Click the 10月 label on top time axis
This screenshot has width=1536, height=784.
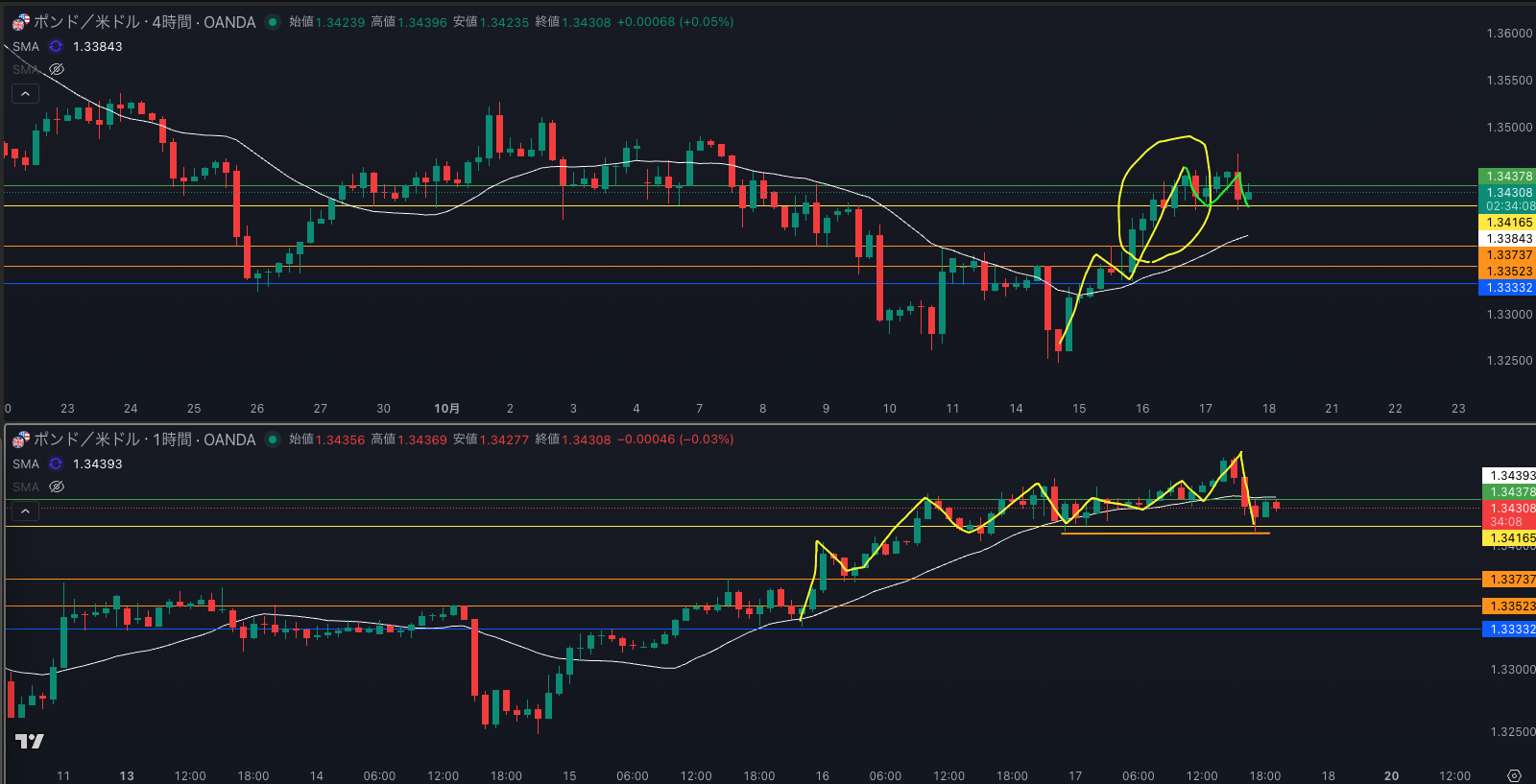446,409
